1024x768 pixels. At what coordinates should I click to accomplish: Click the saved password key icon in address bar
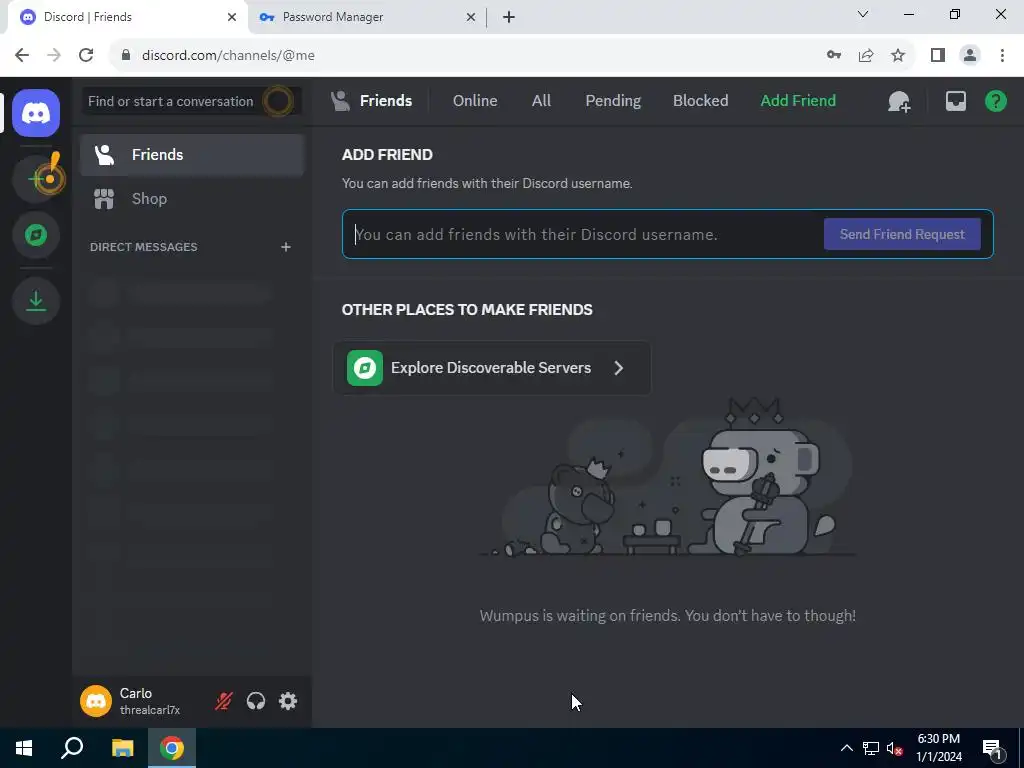tap(834, 55)
